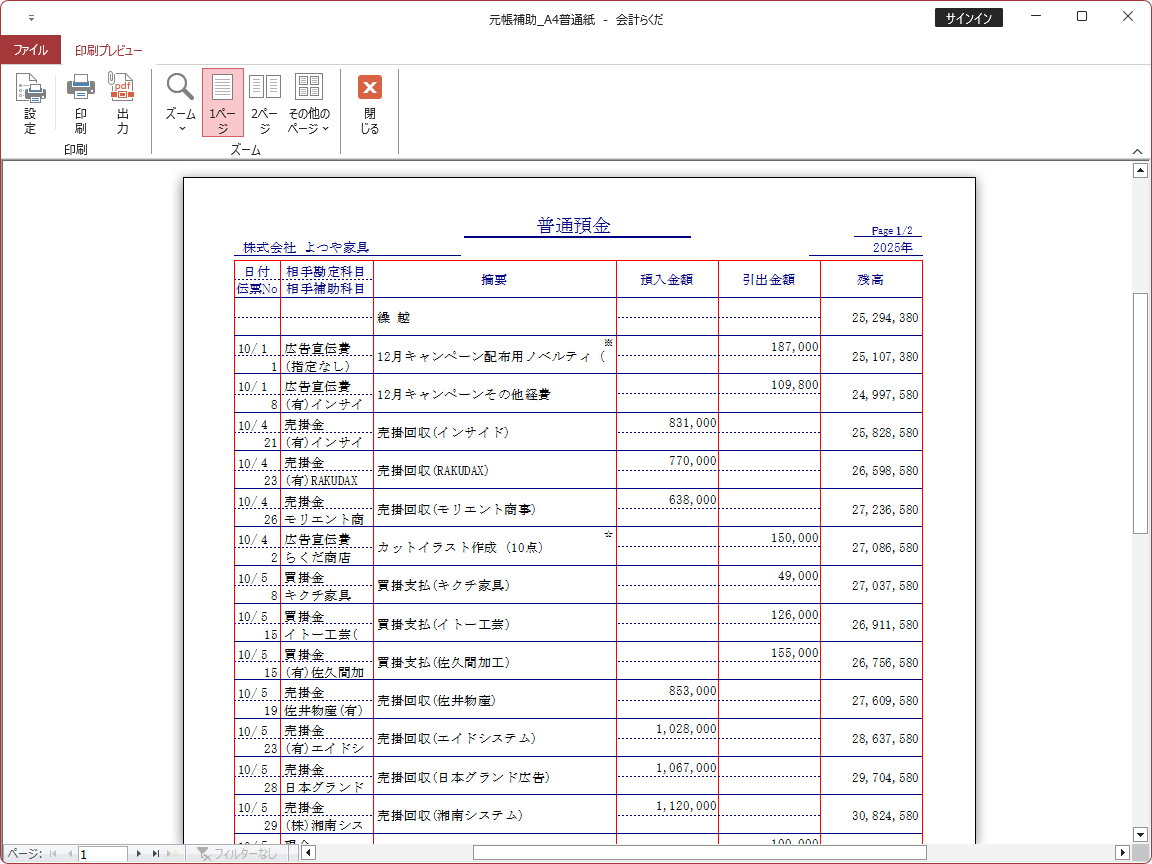Click the horizontal scrollbar right arrow
This screenshot has width=1152, height=864.
click(1123, 853)
